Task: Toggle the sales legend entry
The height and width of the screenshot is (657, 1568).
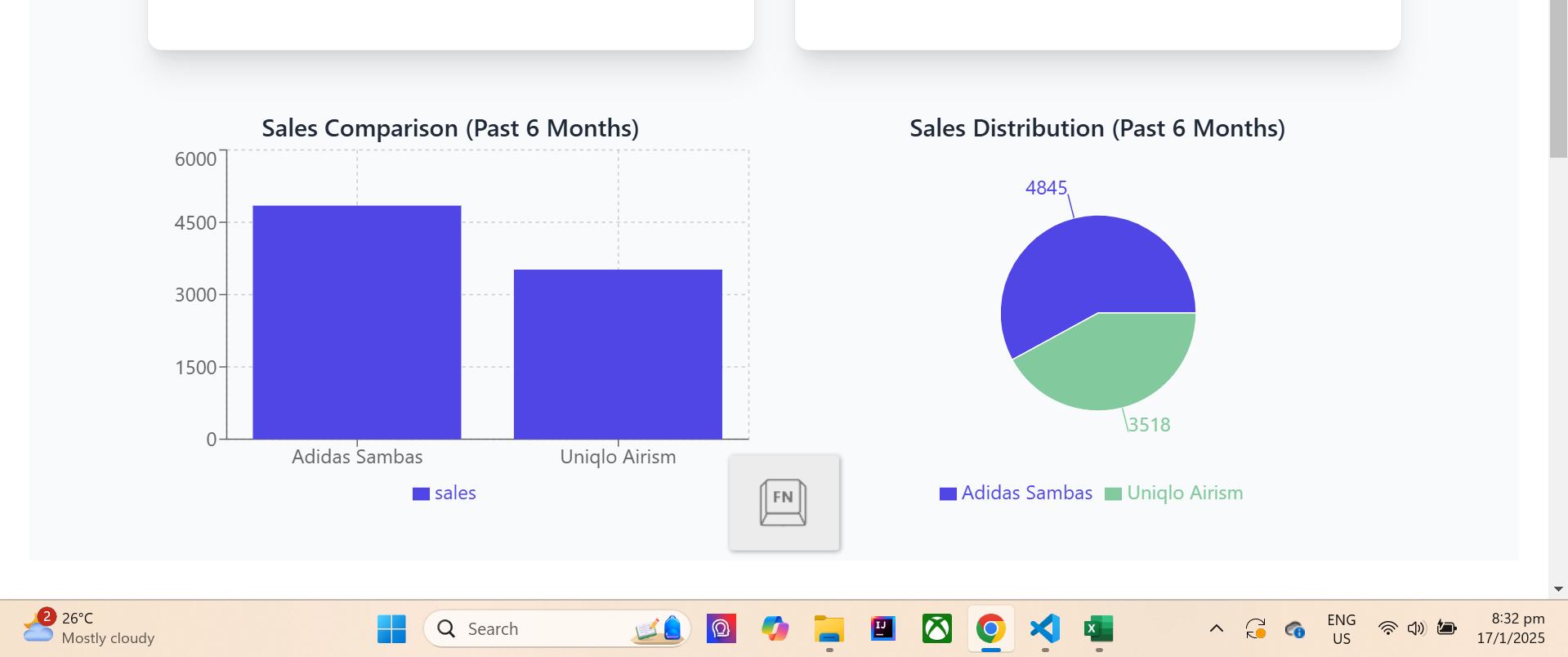Action: coord(444,493)
